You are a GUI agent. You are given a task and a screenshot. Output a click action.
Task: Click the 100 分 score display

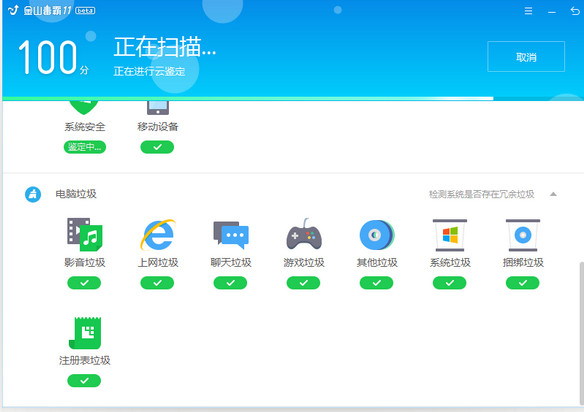click(x=53, y=57)
